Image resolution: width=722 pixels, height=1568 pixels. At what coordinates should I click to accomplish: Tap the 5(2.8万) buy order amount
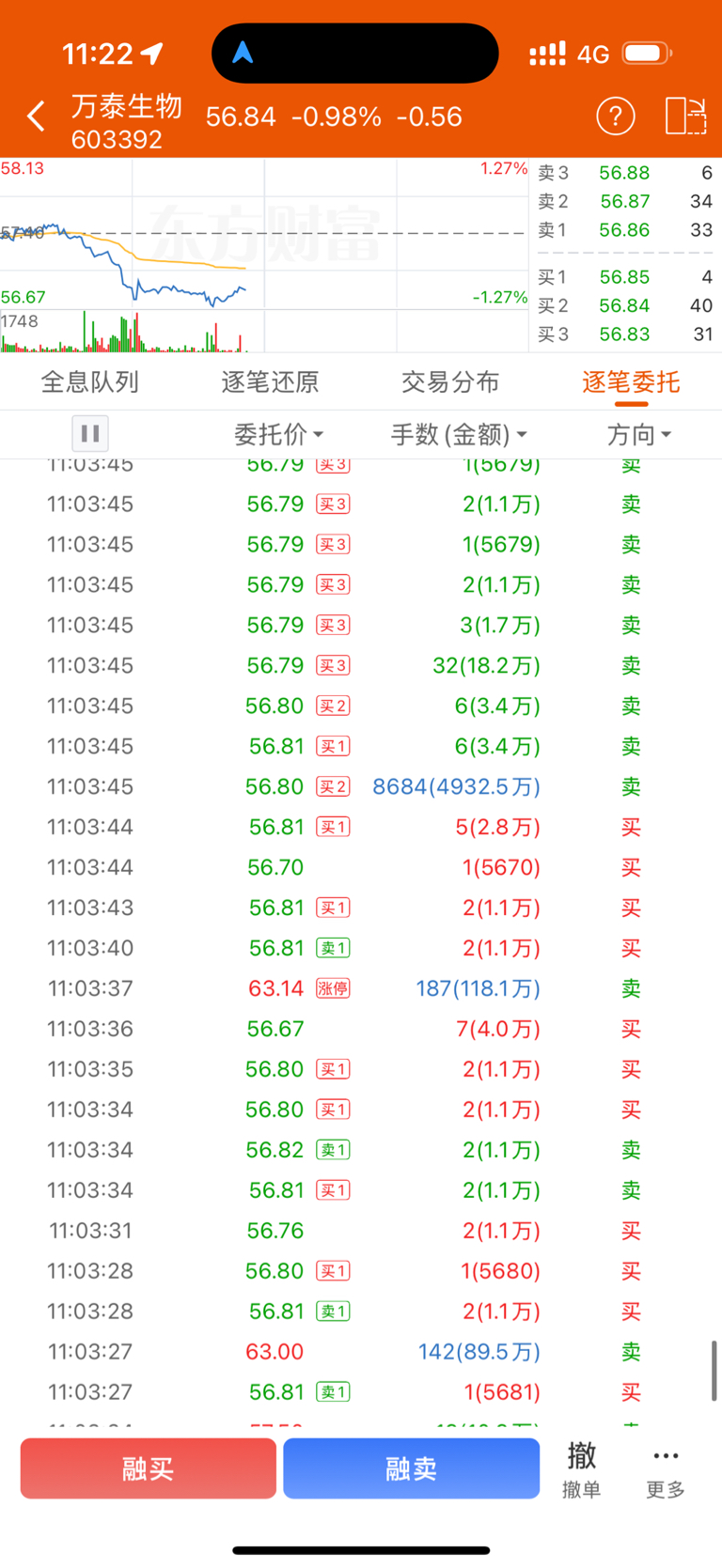click(x=498, y=827)
